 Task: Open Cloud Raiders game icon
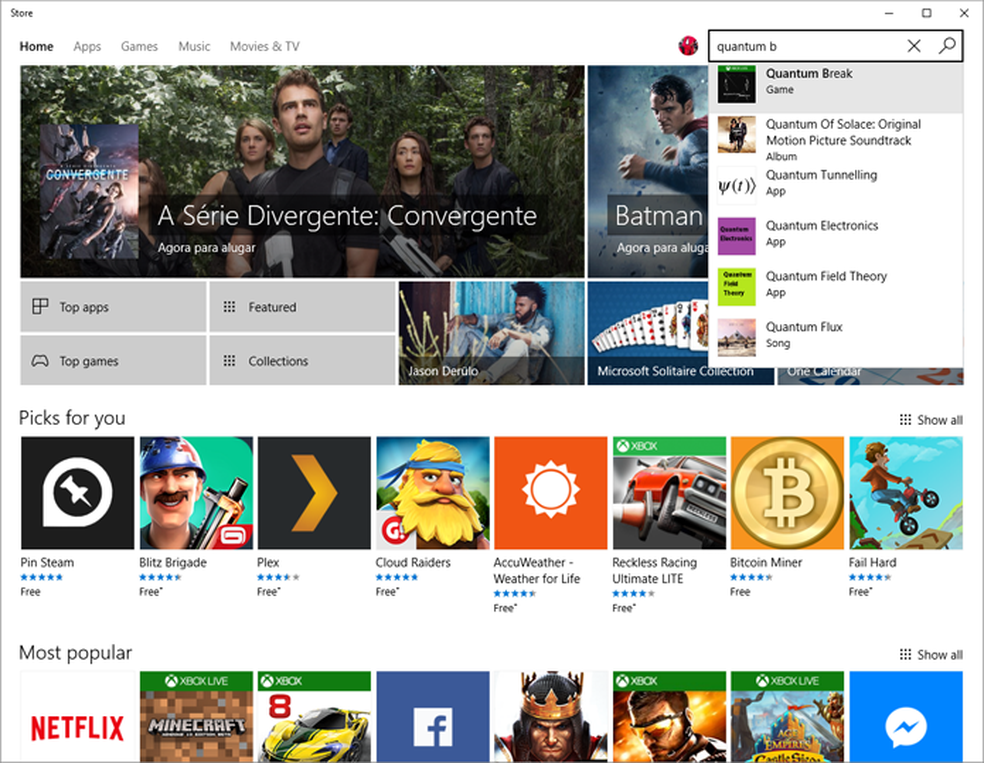433,493
